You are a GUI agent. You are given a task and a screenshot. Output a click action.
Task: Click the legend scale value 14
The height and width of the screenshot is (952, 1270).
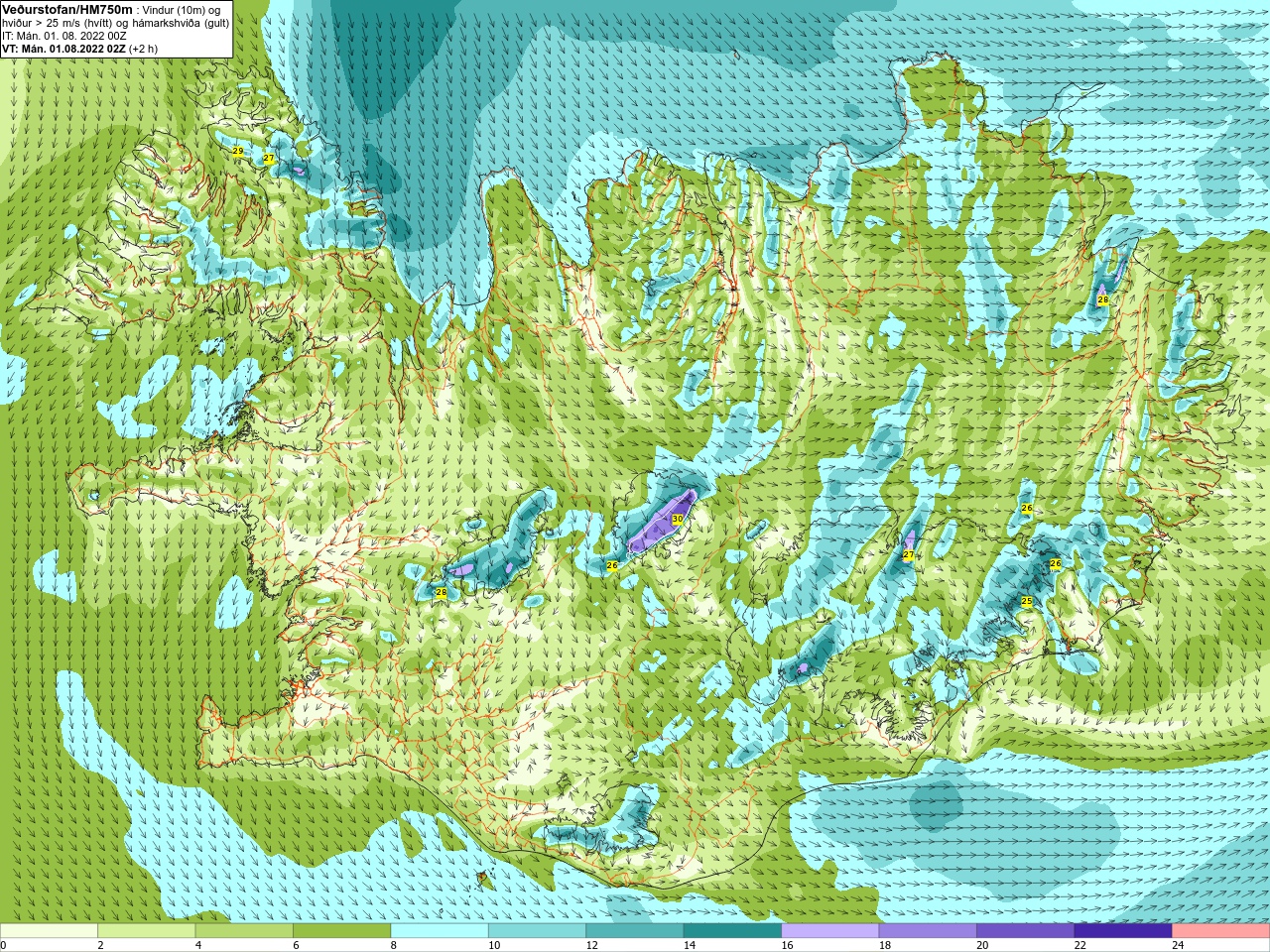(689, 945)
